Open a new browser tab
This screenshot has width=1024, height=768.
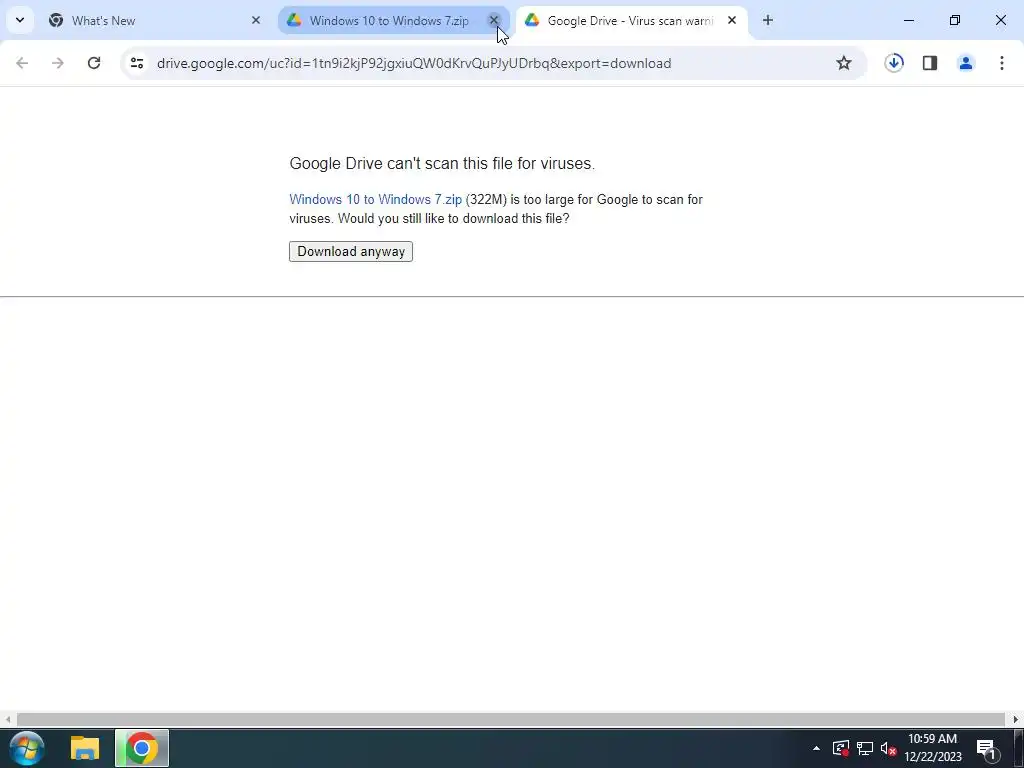[768, 20]
